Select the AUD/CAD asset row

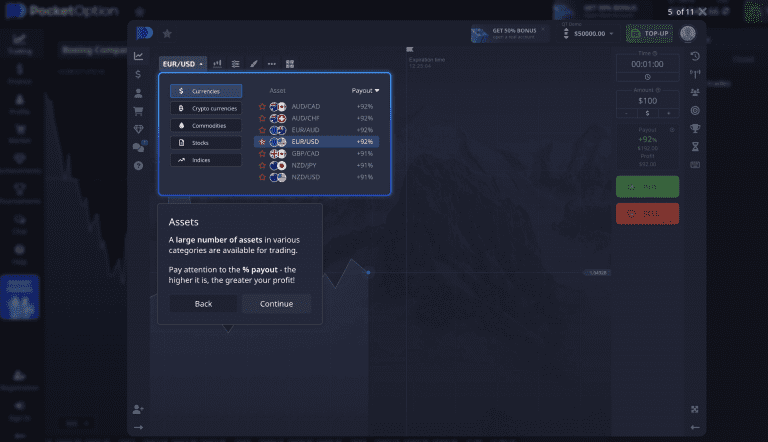click(316, 106)
